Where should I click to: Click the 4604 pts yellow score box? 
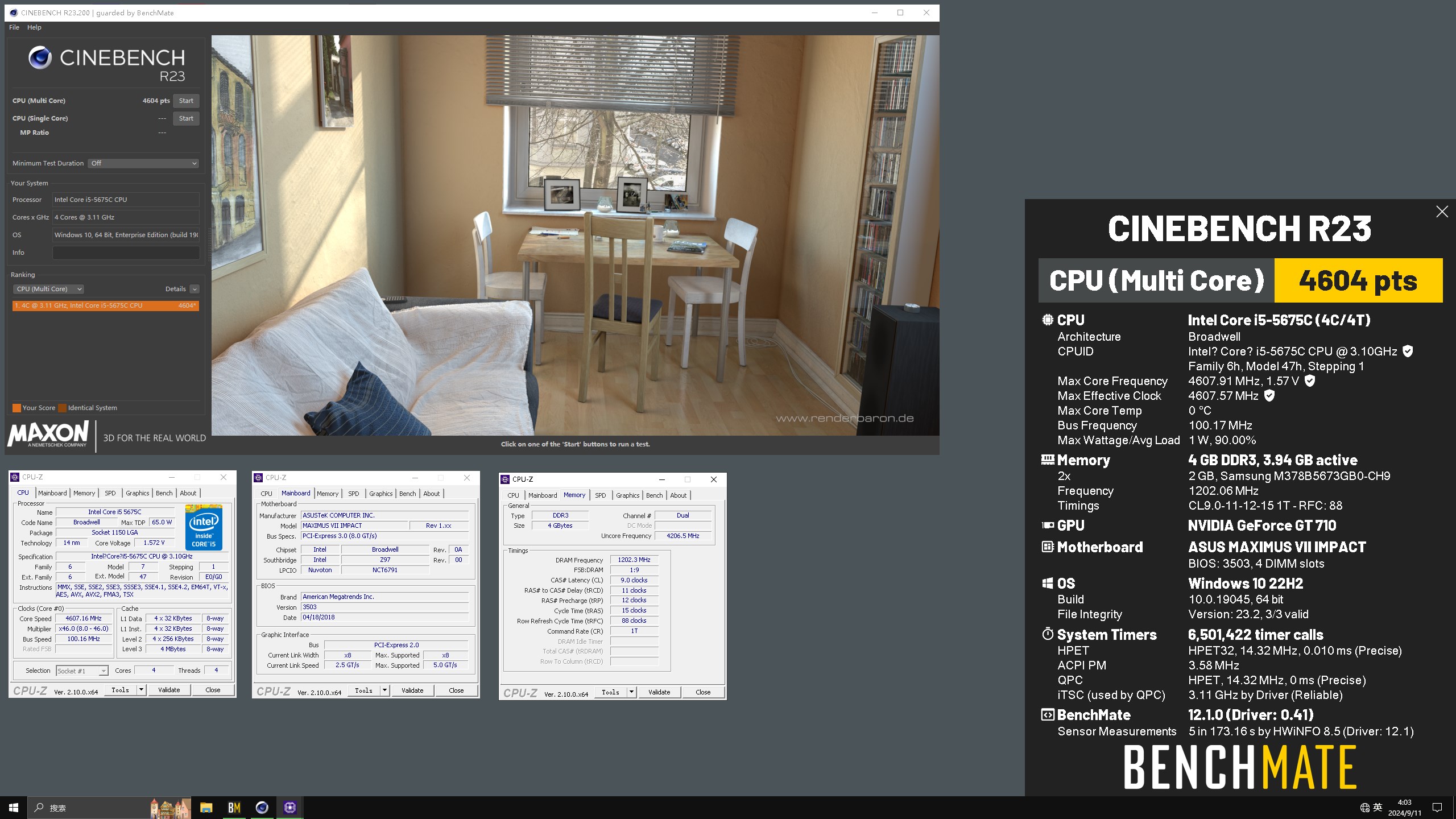click(1358, 280)
